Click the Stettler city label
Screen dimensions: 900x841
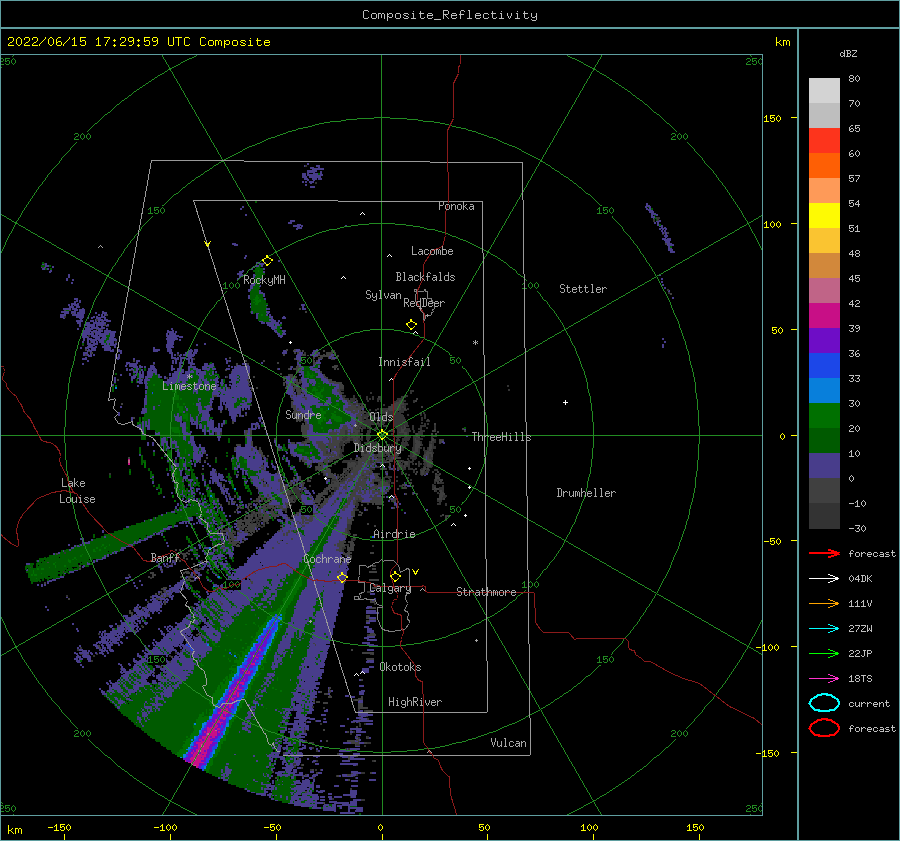[583, 289]
